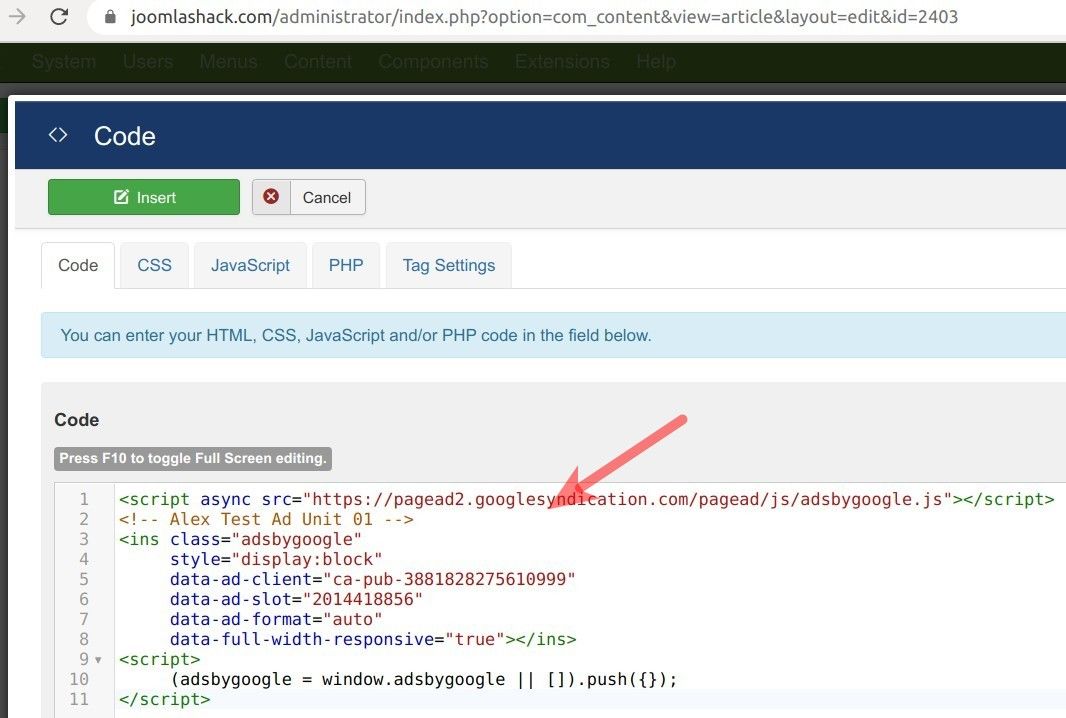Click the red X cancel icon
The height and width of the screenshot is (718, 1066).
271,196
